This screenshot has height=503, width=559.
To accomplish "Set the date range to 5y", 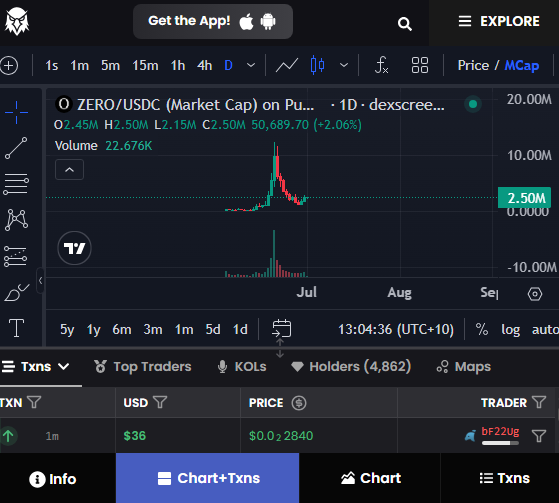I will pos(67,329).
